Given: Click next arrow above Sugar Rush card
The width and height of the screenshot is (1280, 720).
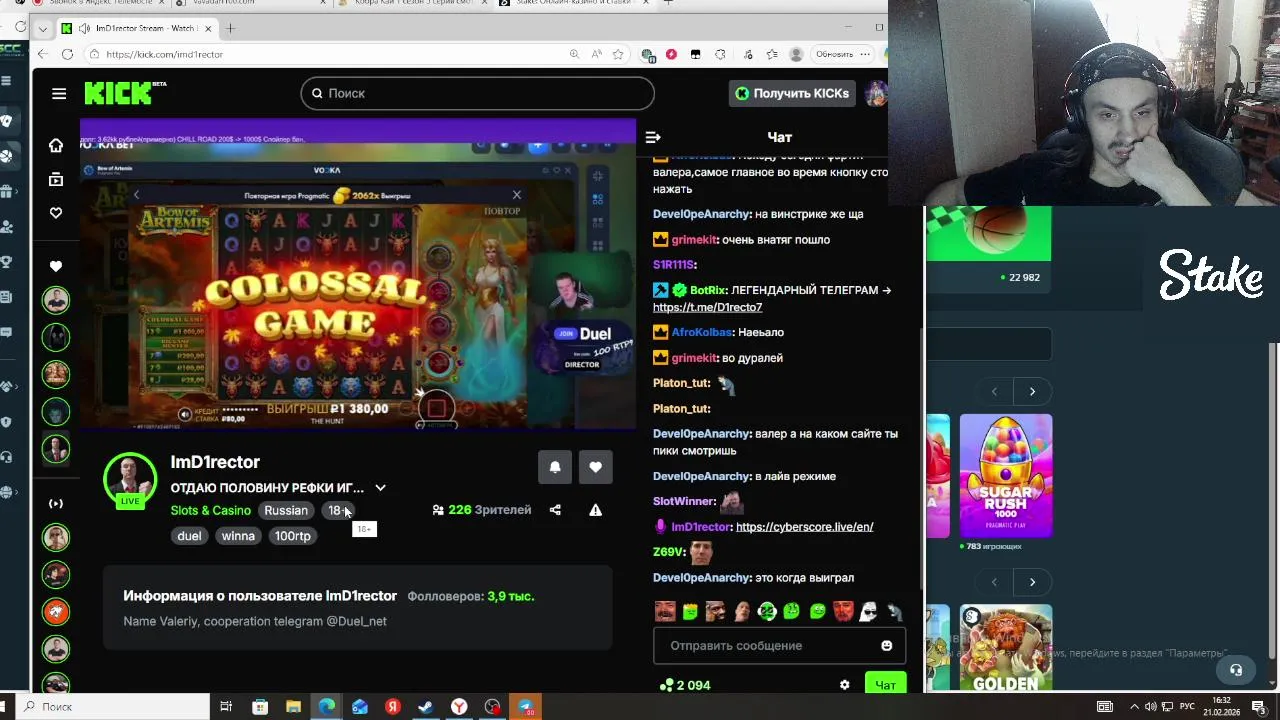Looking at the screenshot, I should [1032, 391].
